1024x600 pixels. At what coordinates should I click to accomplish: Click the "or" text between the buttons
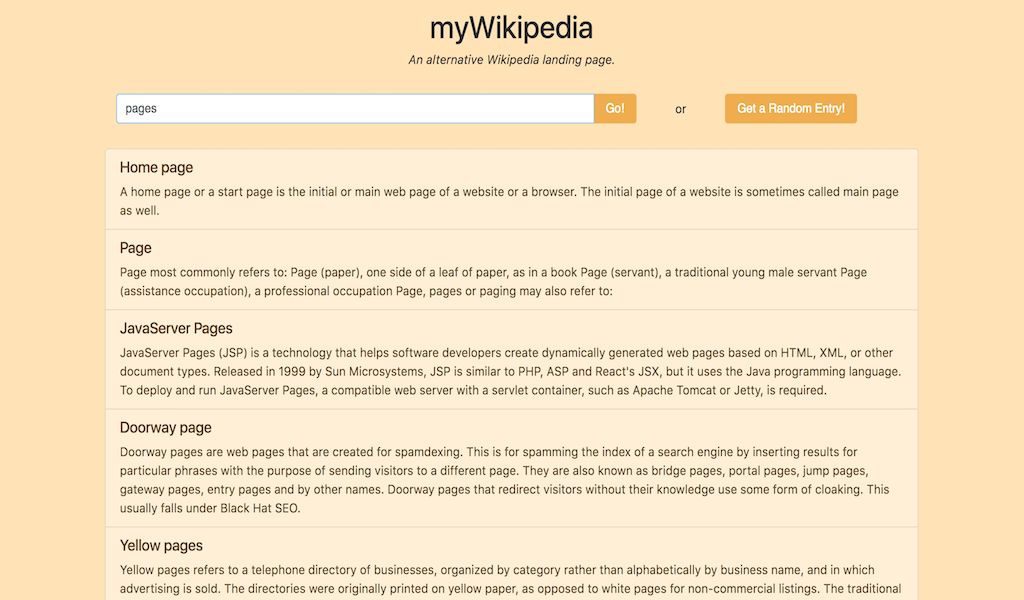click(x=681, y=110)
